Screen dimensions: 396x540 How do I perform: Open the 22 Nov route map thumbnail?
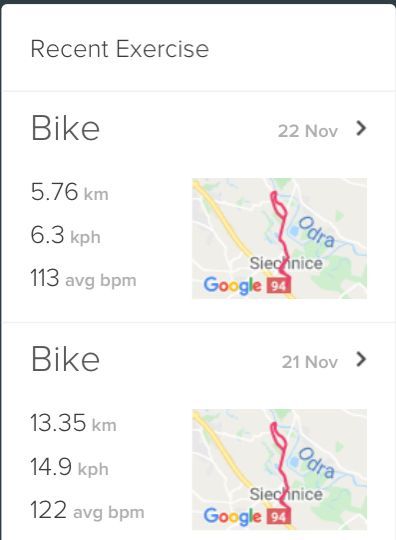[x=279, y=238]
